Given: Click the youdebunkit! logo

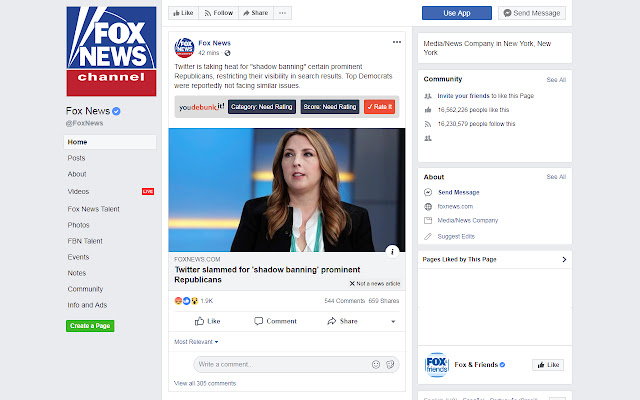Looking at the screenshot, I should click(202, 107).
